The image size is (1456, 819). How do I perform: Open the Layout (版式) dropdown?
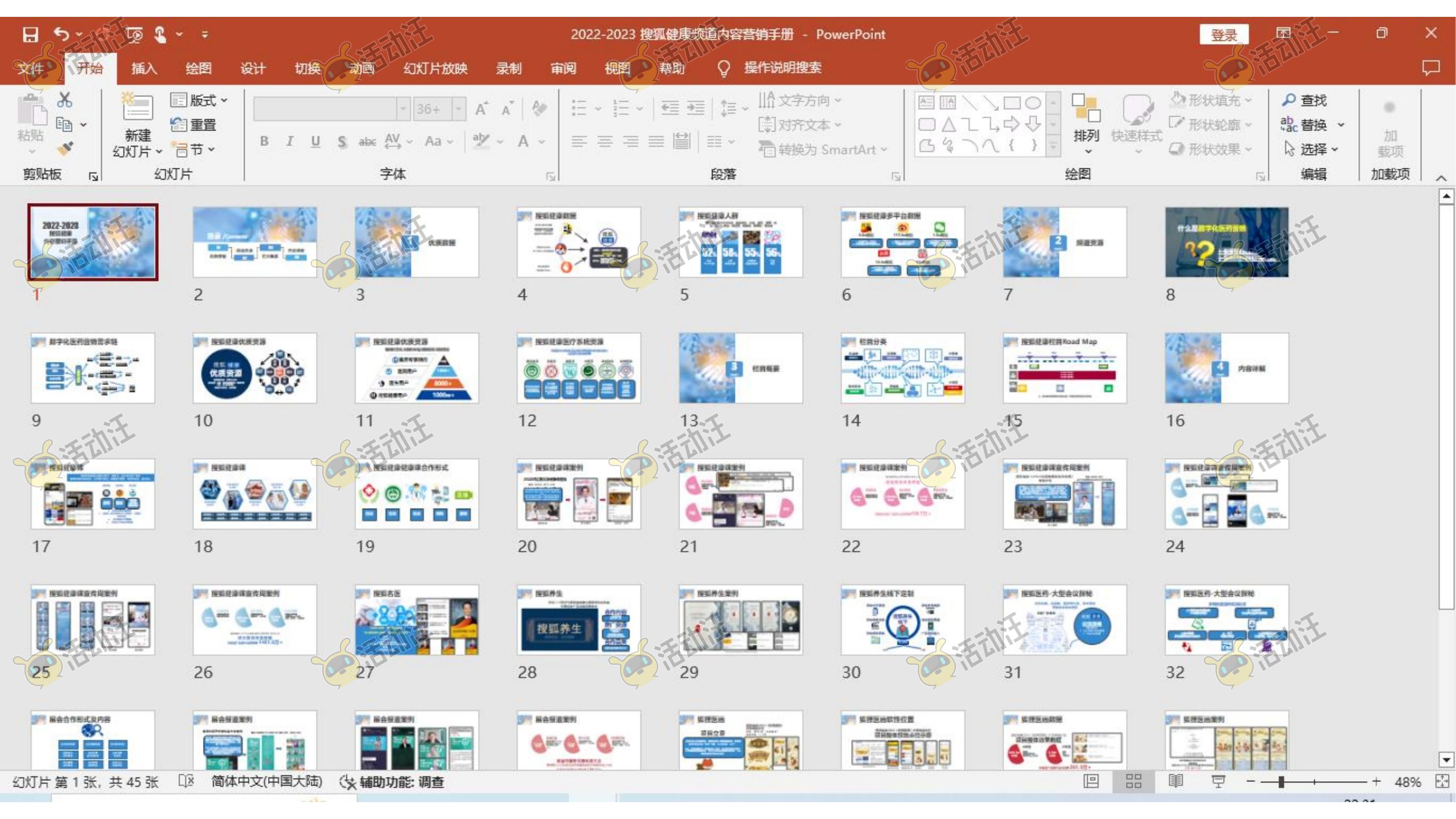(199, 101)
